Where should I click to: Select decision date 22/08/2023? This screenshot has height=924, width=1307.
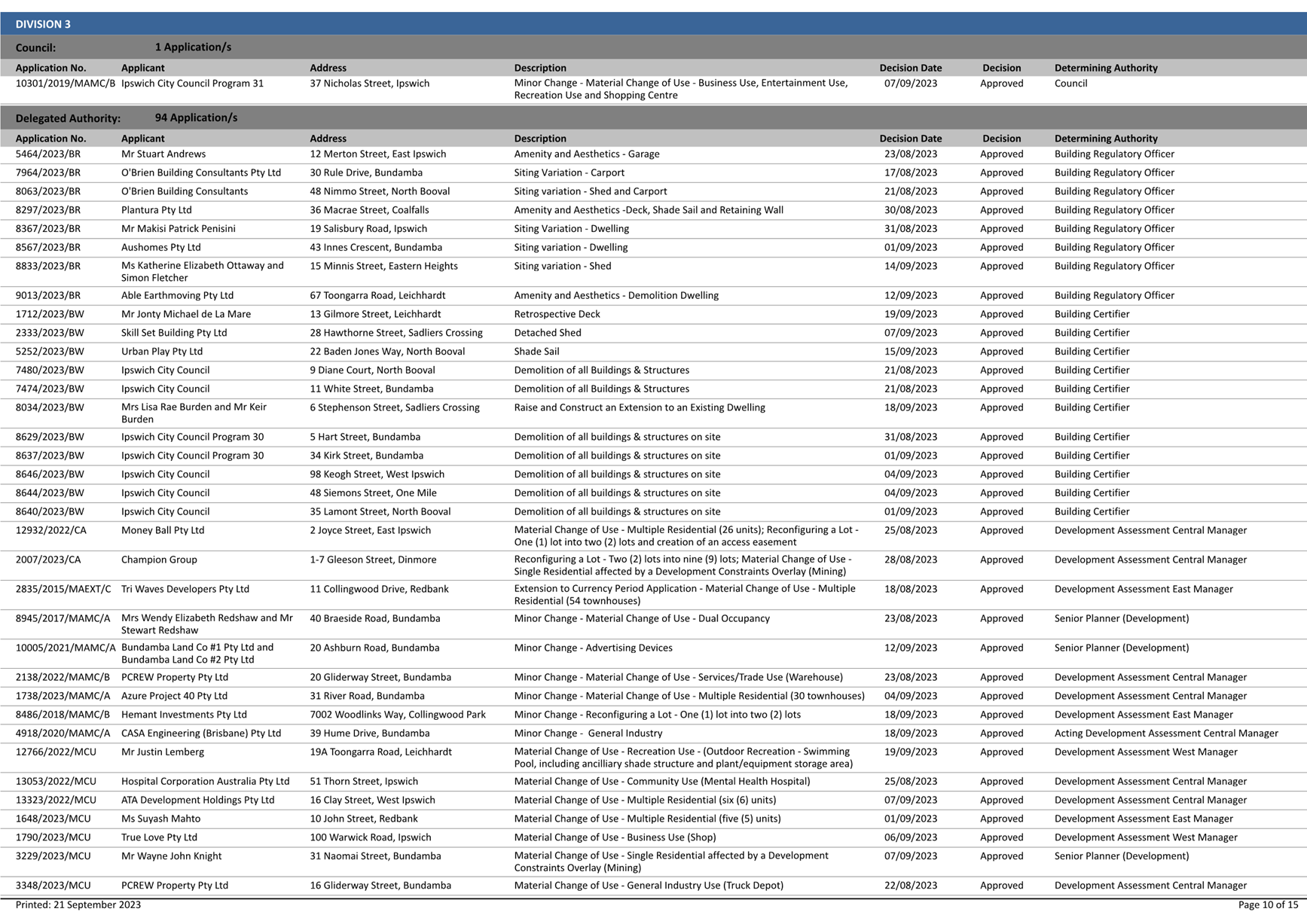[911, 886]
